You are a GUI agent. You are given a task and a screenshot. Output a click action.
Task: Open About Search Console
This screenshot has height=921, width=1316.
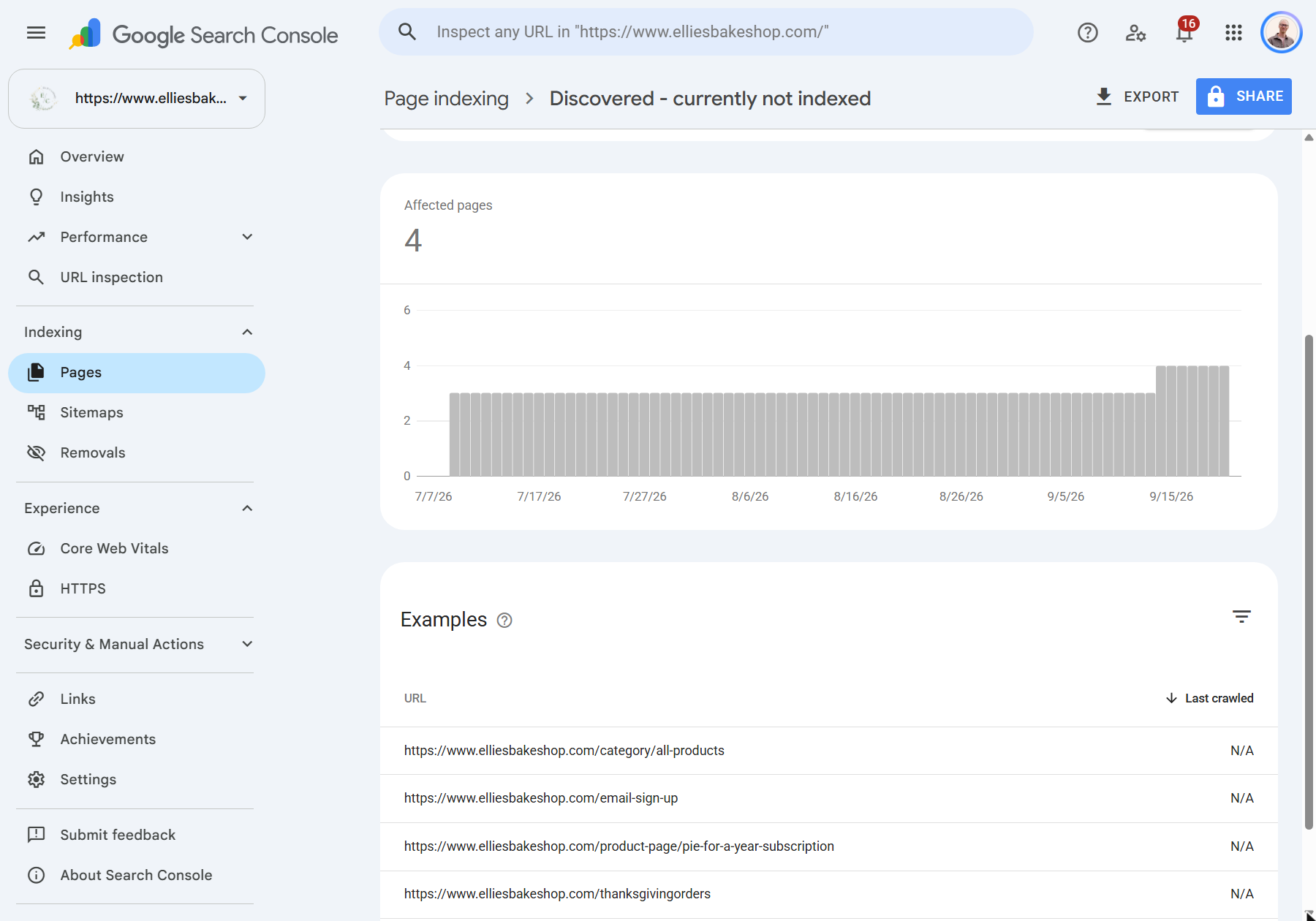pos(137,875)
